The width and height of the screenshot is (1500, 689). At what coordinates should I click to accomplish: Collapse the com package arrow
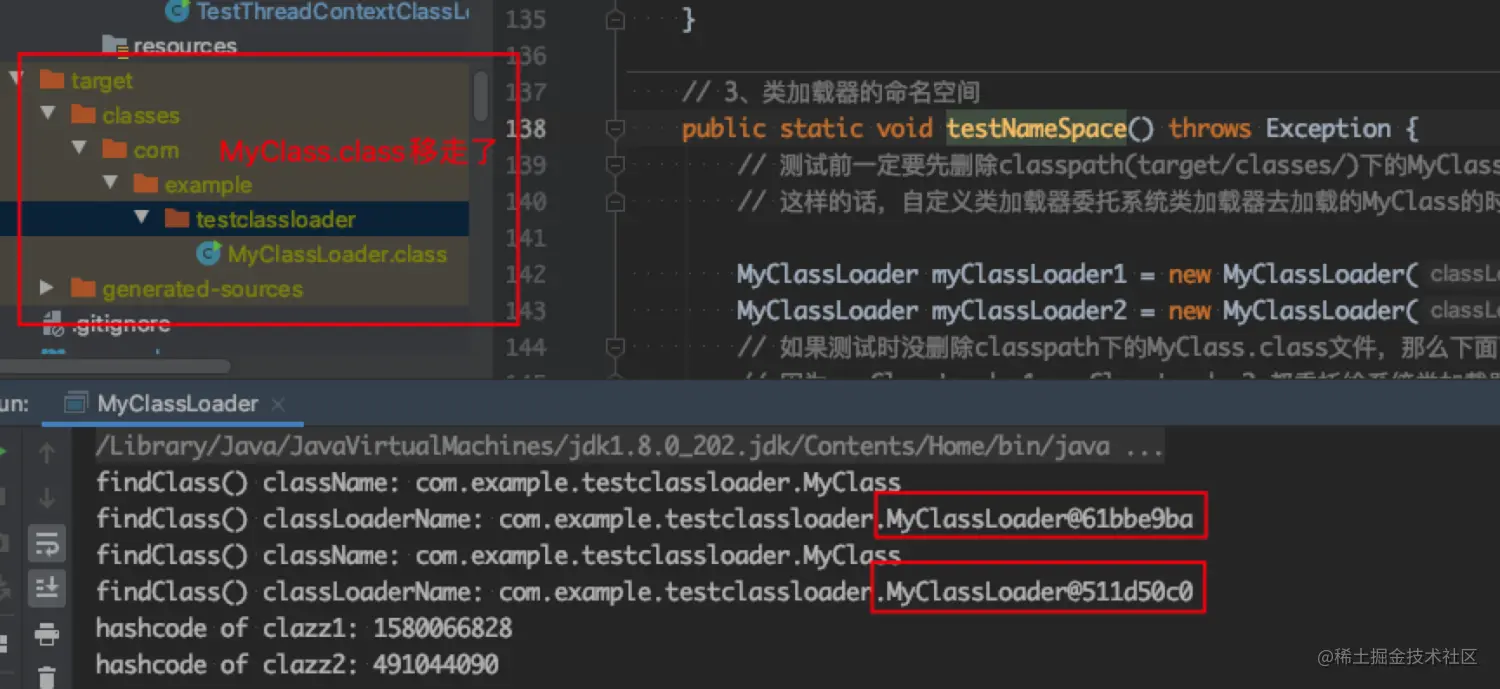tap(79, 149)
